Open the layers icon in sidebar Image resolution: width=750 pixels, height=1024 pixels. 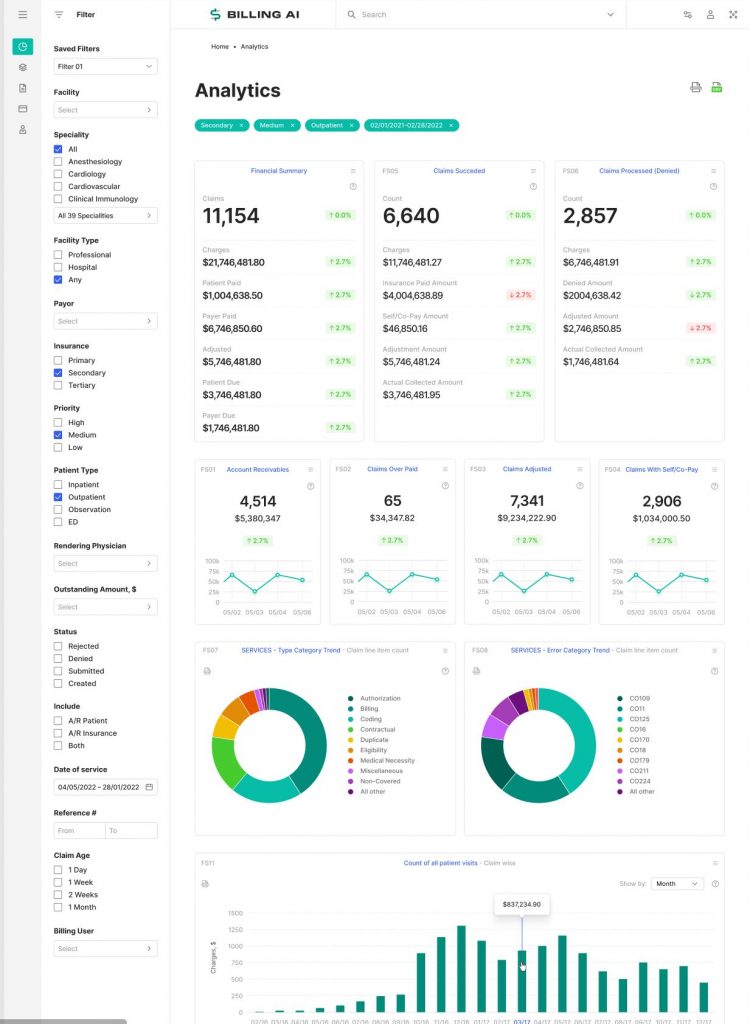click(x=22, y=67)
